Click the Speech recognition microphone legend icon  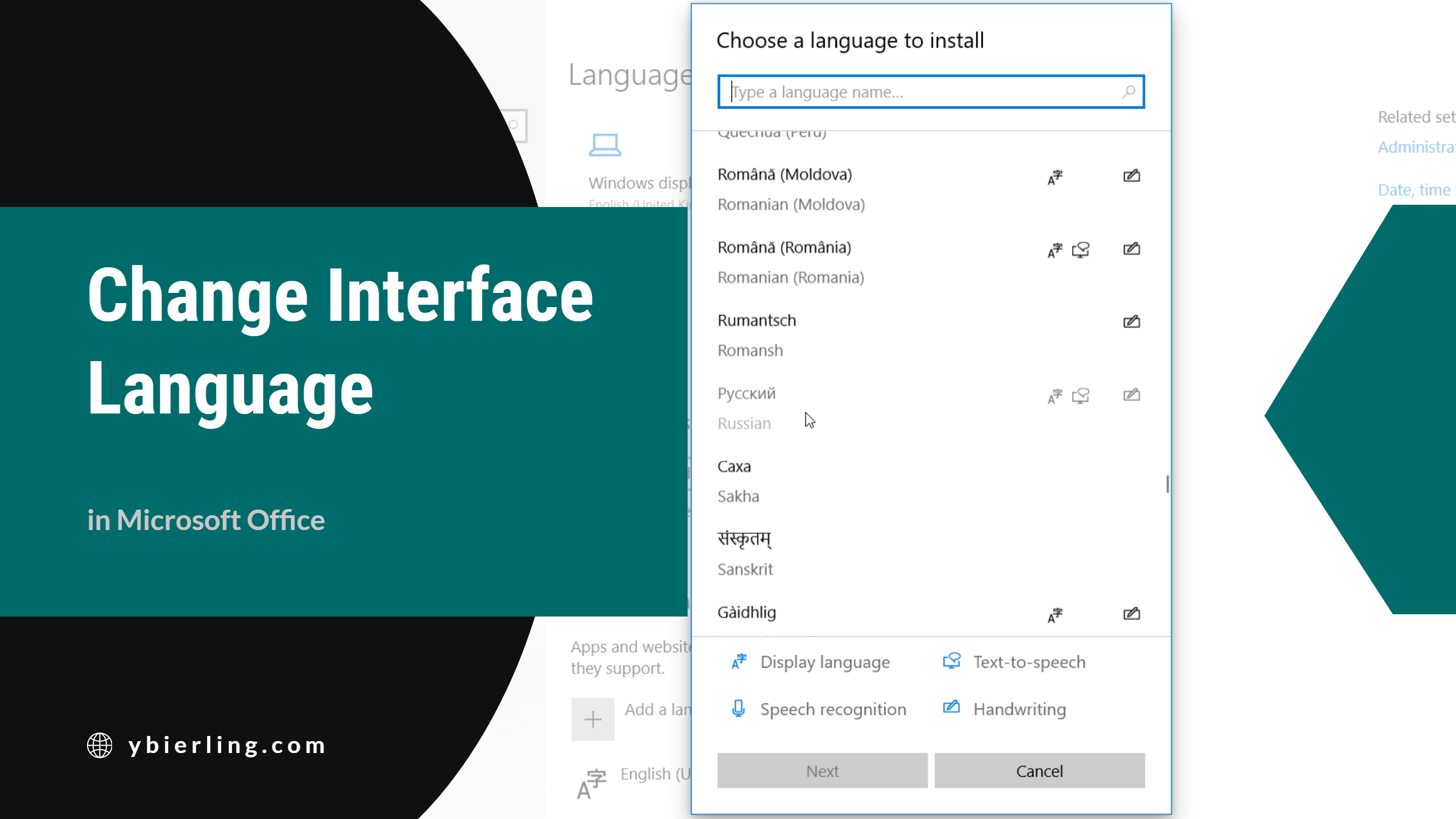coord(738,709)
